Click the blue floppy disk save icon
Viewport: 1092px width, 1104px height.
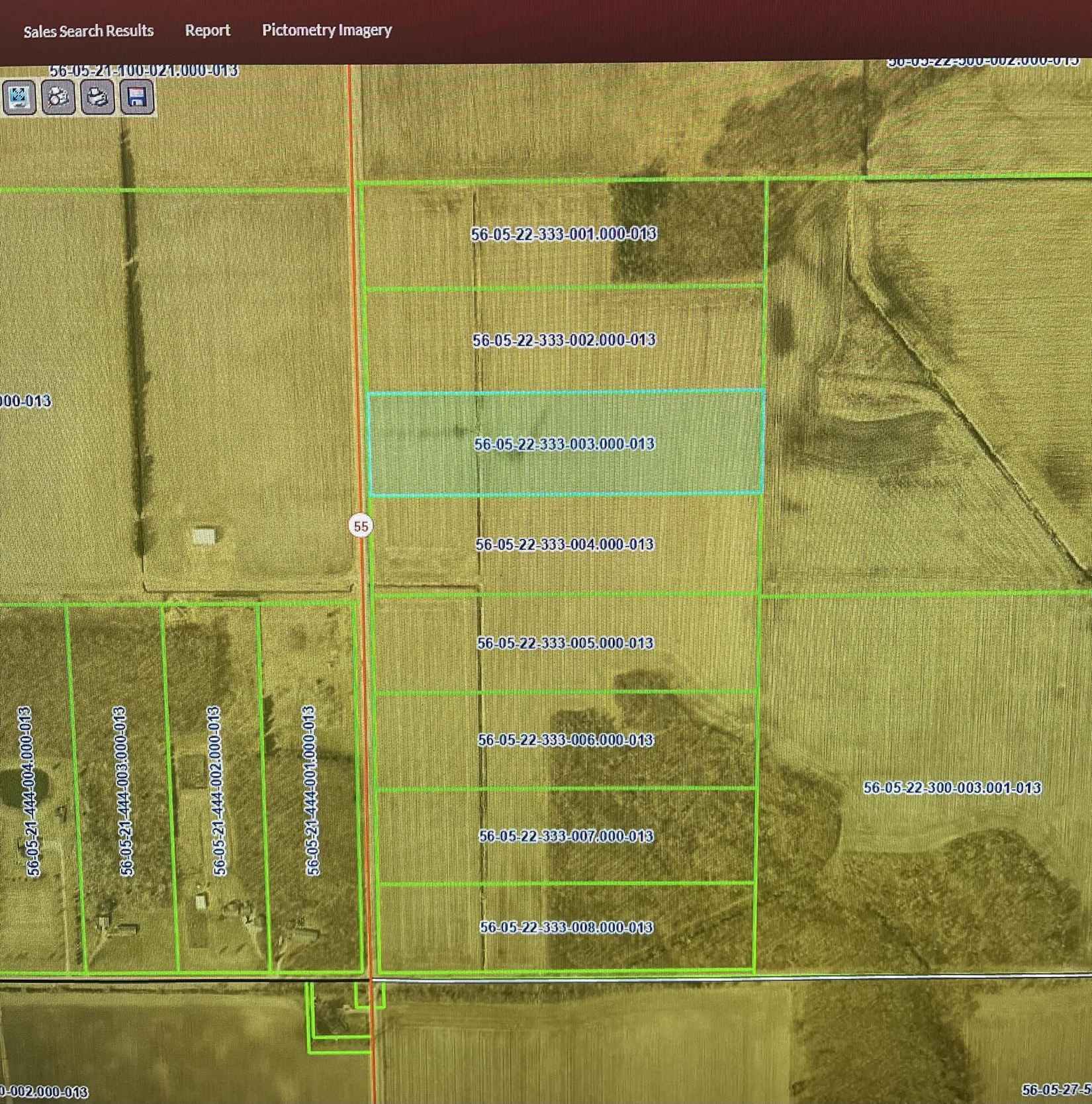(x=137, y=97)
